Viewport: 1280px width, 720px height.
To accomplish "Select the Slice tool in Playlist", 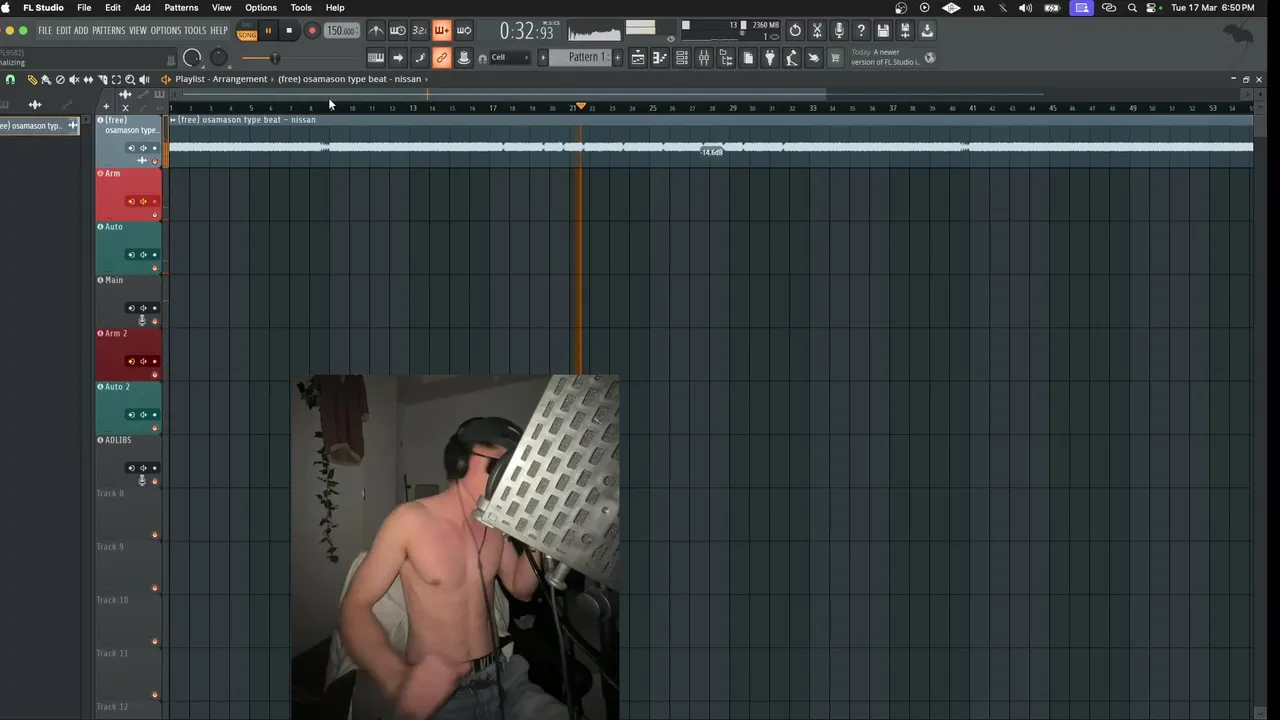I will click(x=103, y=79).
